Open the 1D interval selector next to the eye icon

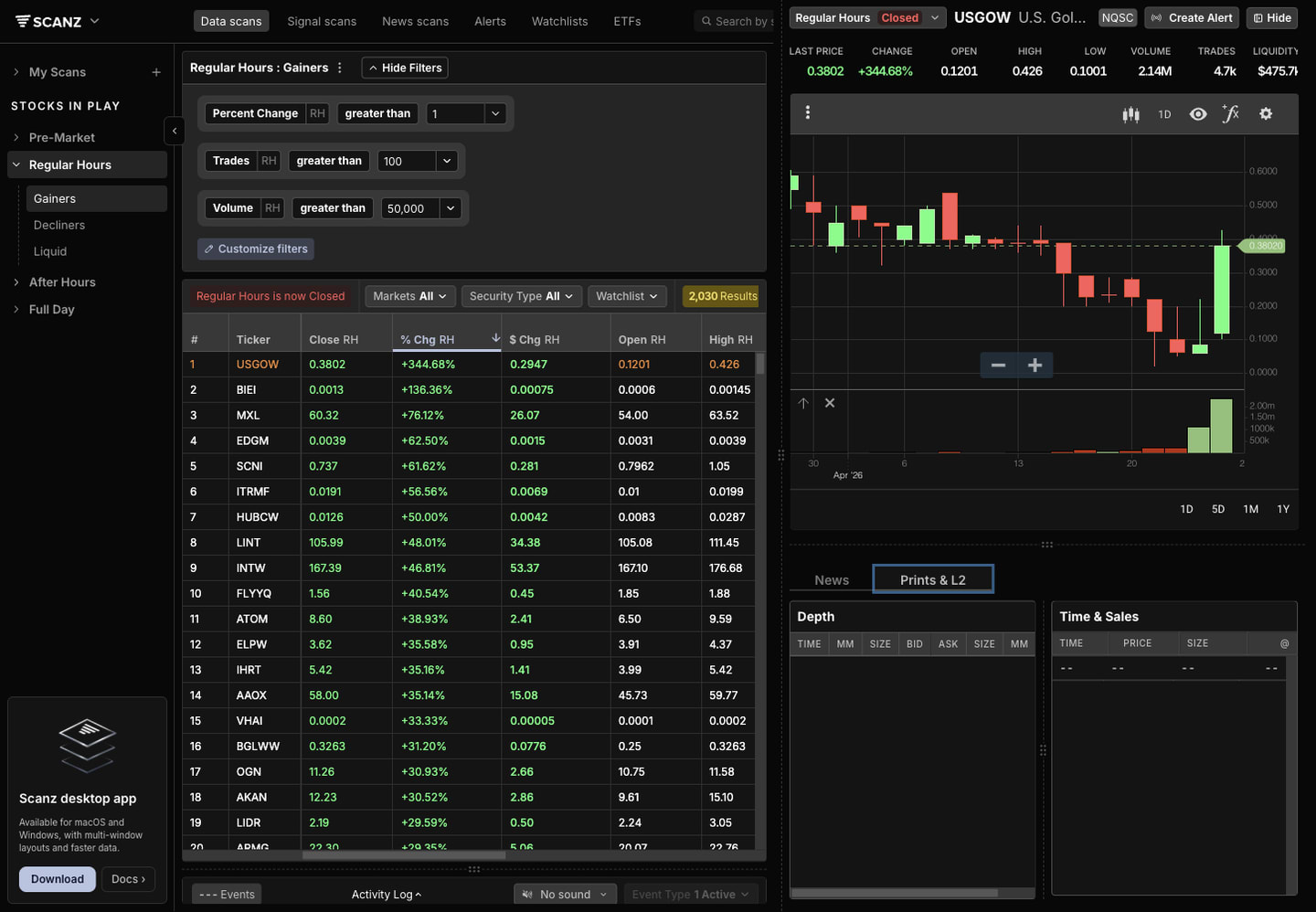(1164, 114)
